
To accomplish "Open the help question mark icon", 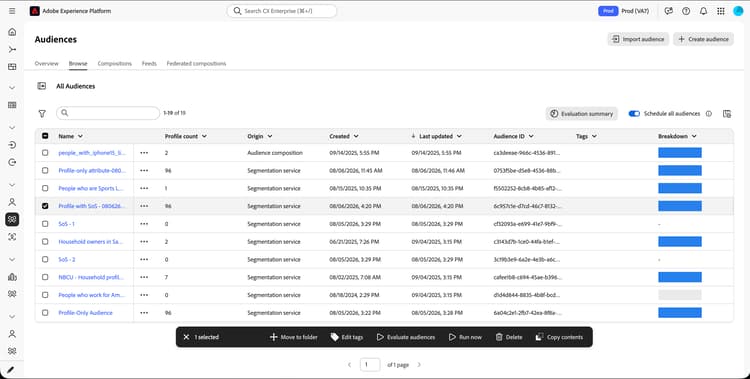I will pyautogui.click(x=686, y=11).
